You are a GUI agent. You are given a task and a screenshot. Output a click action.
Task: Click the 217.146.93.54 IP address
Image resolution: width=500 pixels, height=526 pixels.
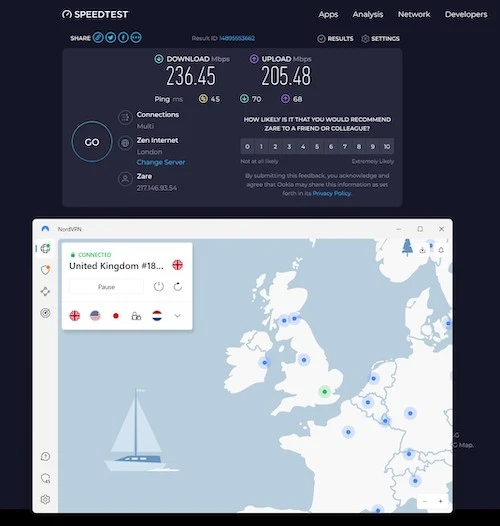157,188
